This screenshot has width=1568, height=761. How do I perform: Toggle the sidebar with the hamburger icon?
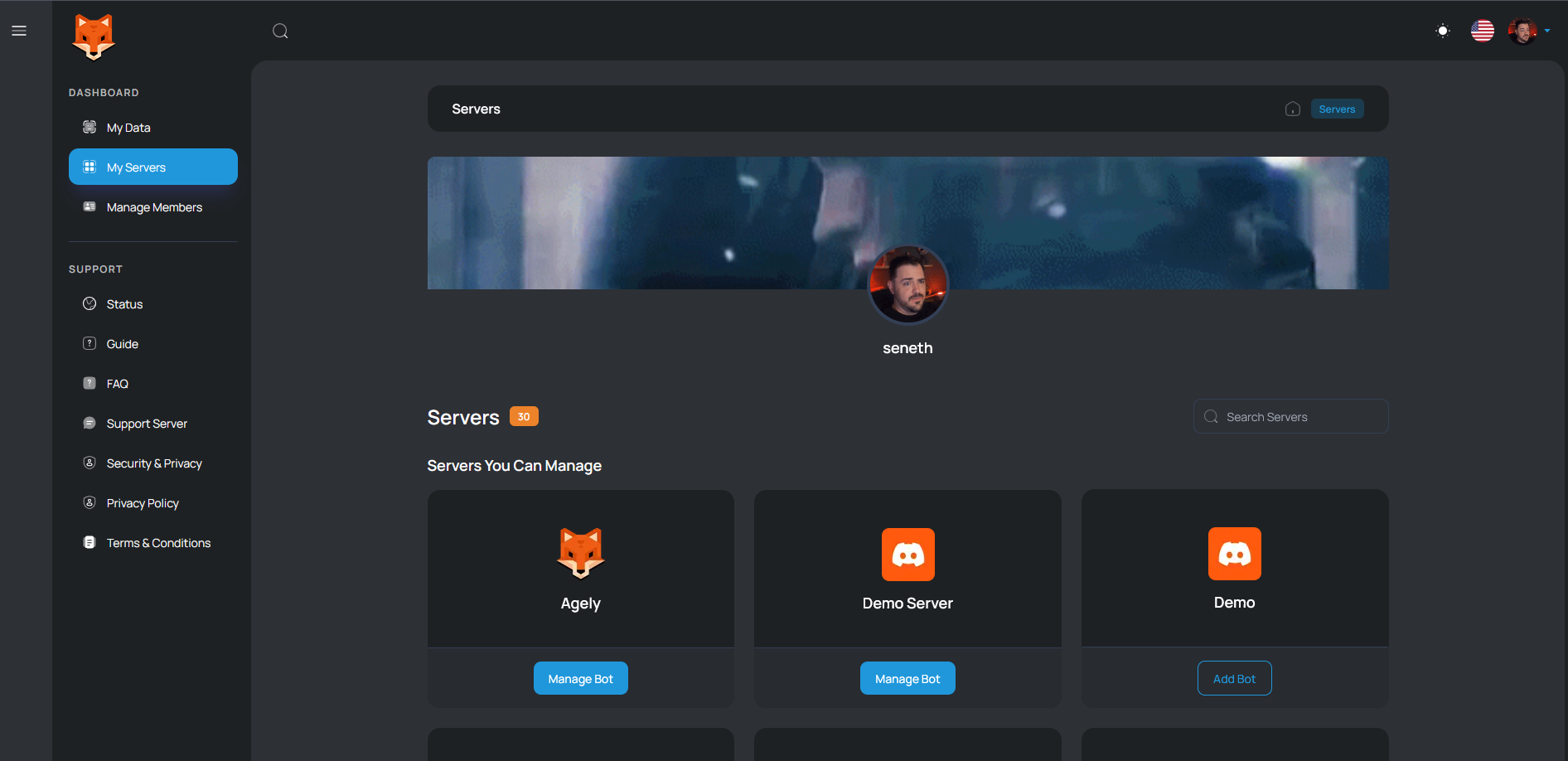point(19,31)
